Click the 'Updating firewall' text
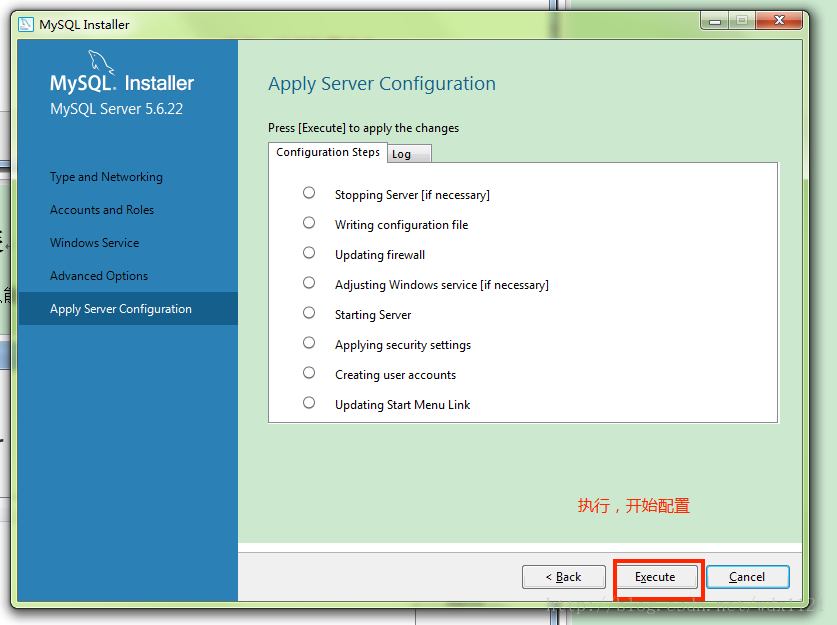Viewport: 837px width, 625px height. pyautogui.click(x=380, y=255)
